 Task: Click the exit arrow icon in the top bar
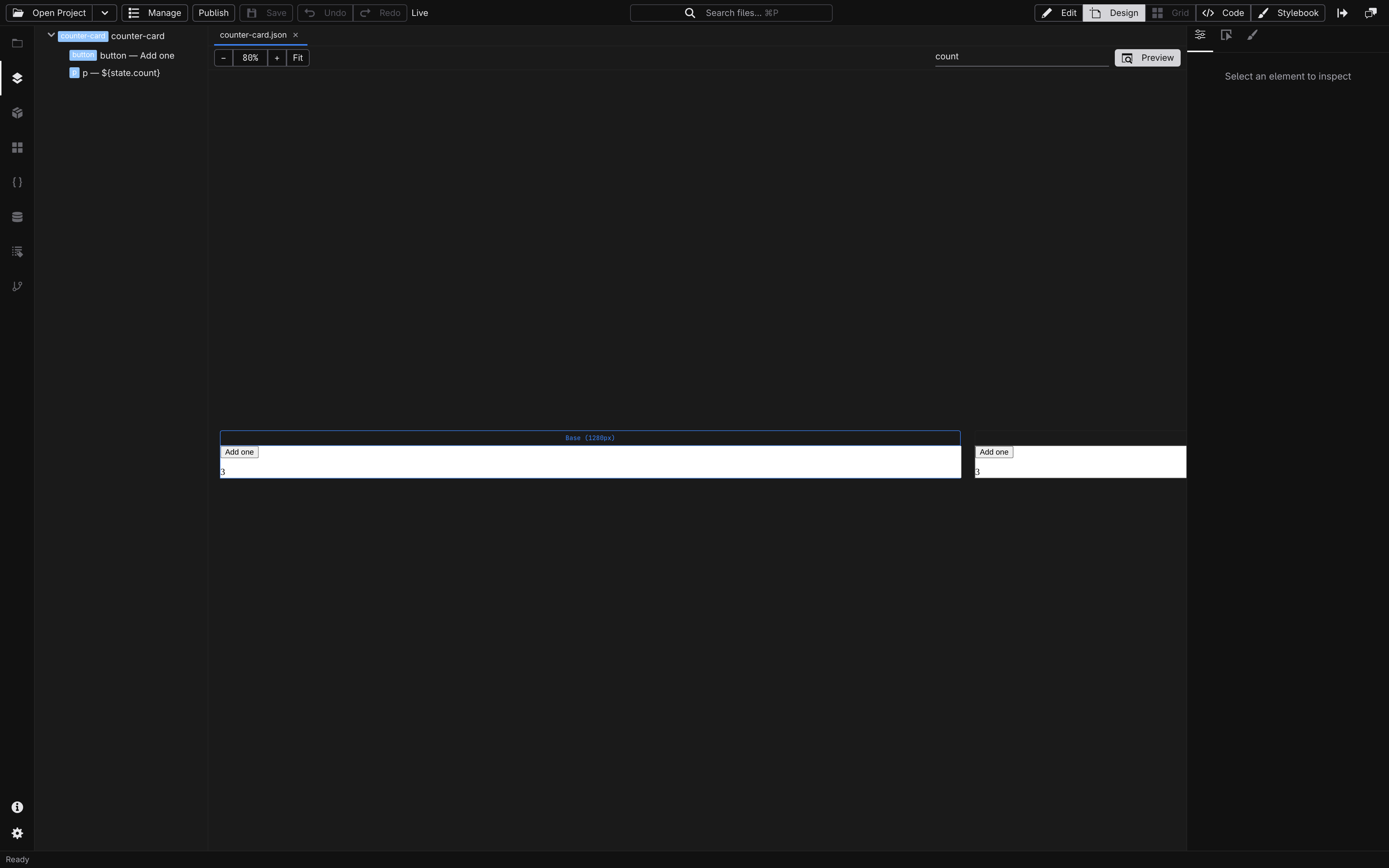coord(1342,13)
